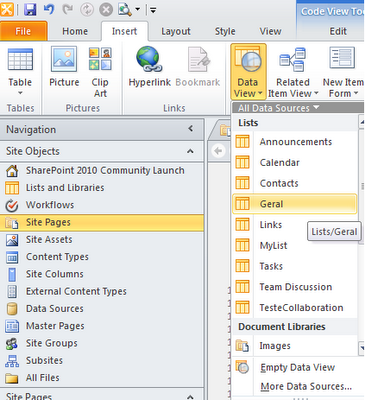
Task: Click the Refresh circular icon in title bar
Action: click(87, 10)
